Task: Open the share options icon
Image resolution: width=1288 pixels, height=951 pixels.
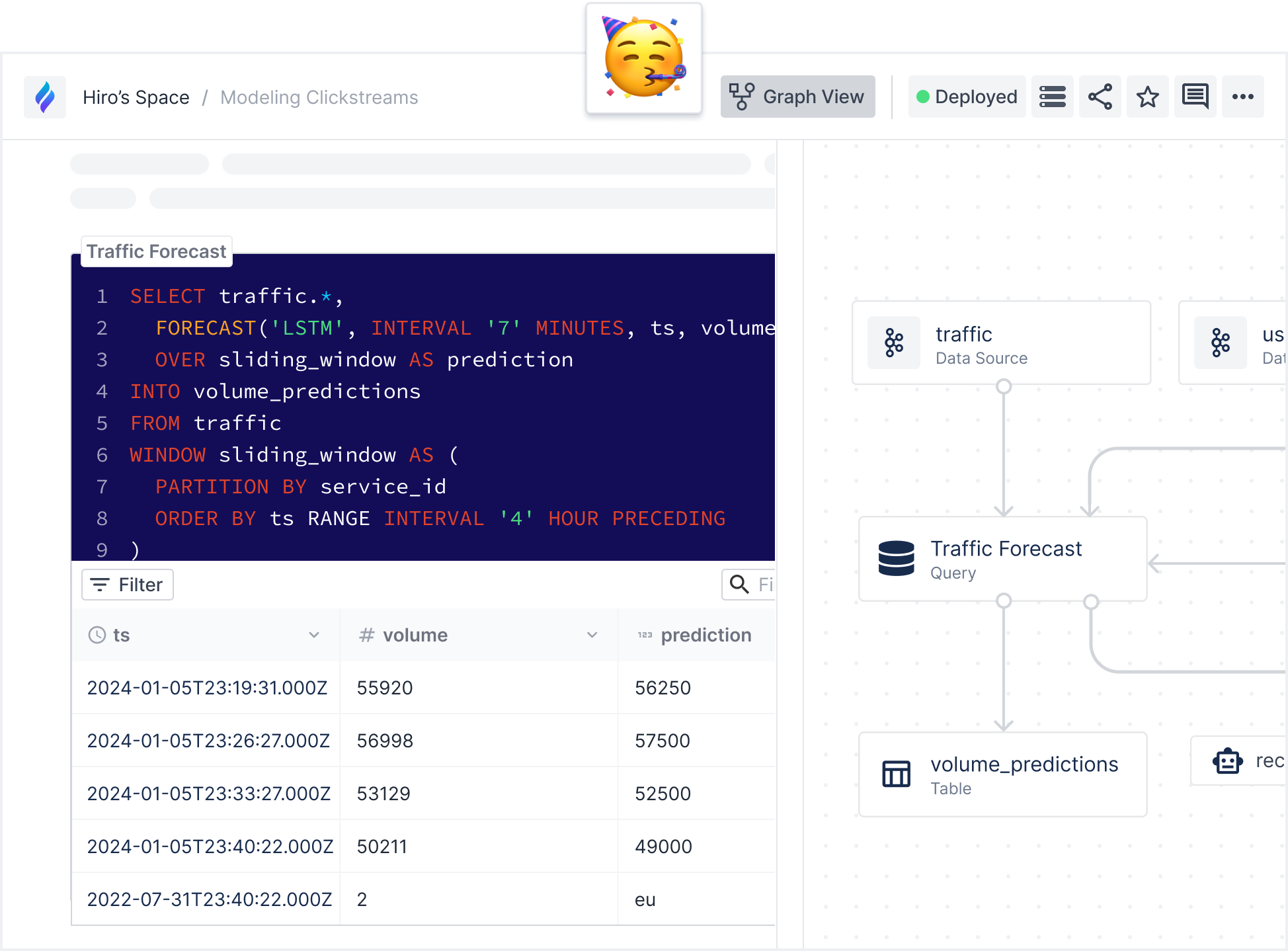Action: click(1100, 97)
